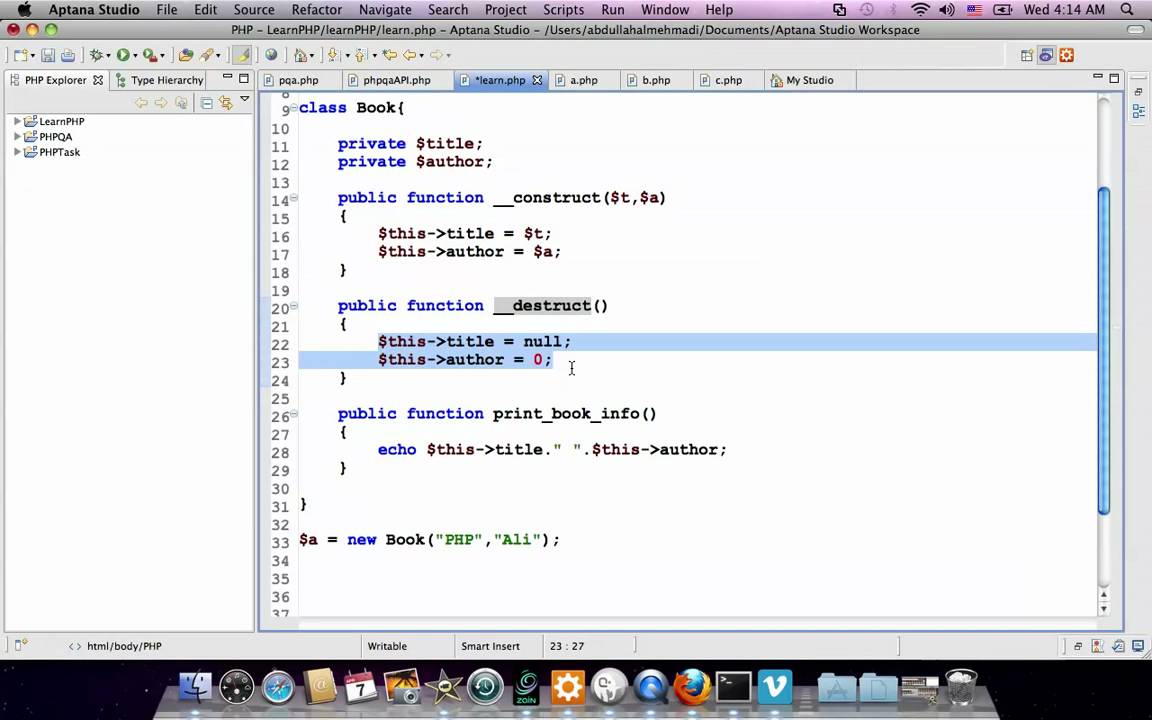1152x720 pixels.
Task: Toggle the highlighted marker toolbar button
Action: [x=242, y=55]
